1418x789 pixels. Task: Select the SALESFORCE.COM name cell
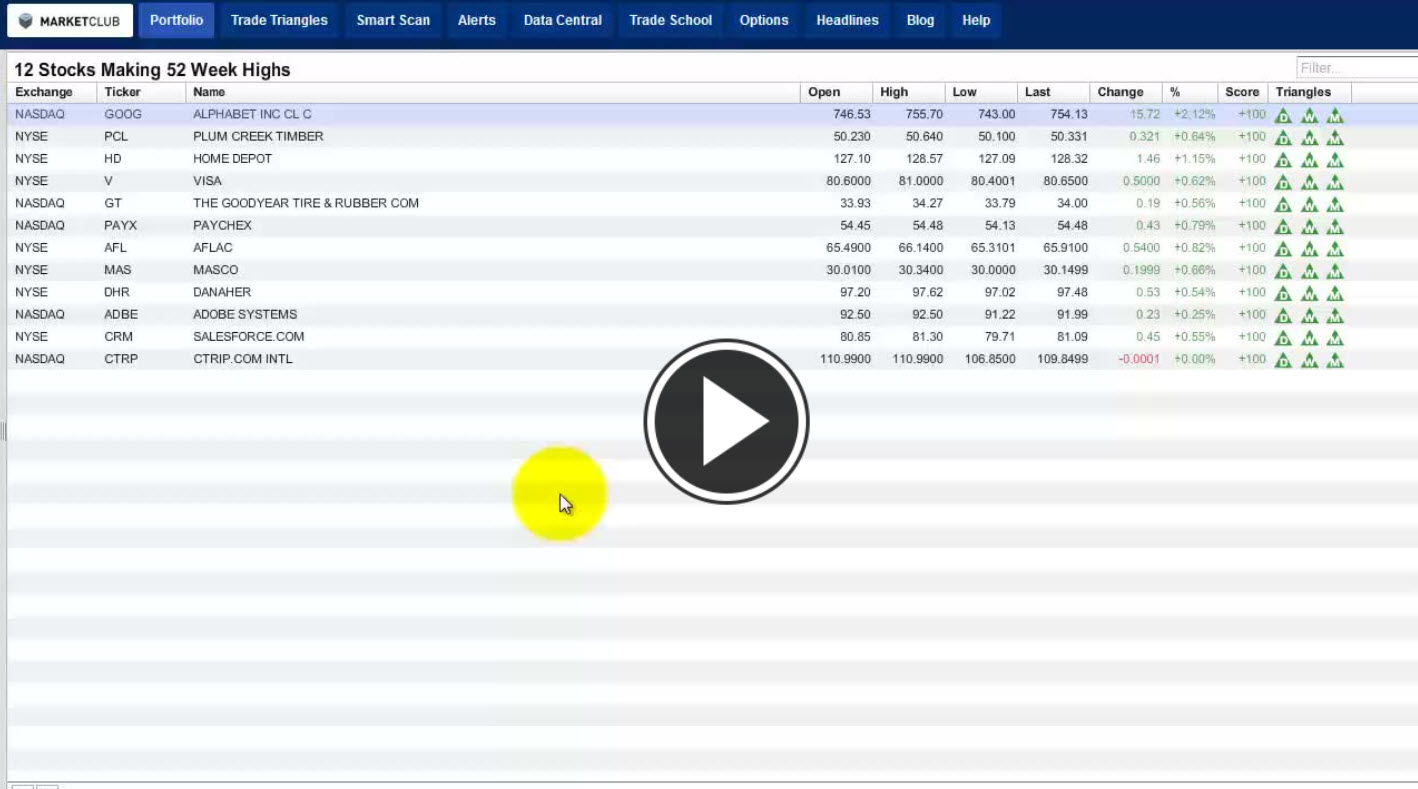pyautogui.click(x=248, y=336)
